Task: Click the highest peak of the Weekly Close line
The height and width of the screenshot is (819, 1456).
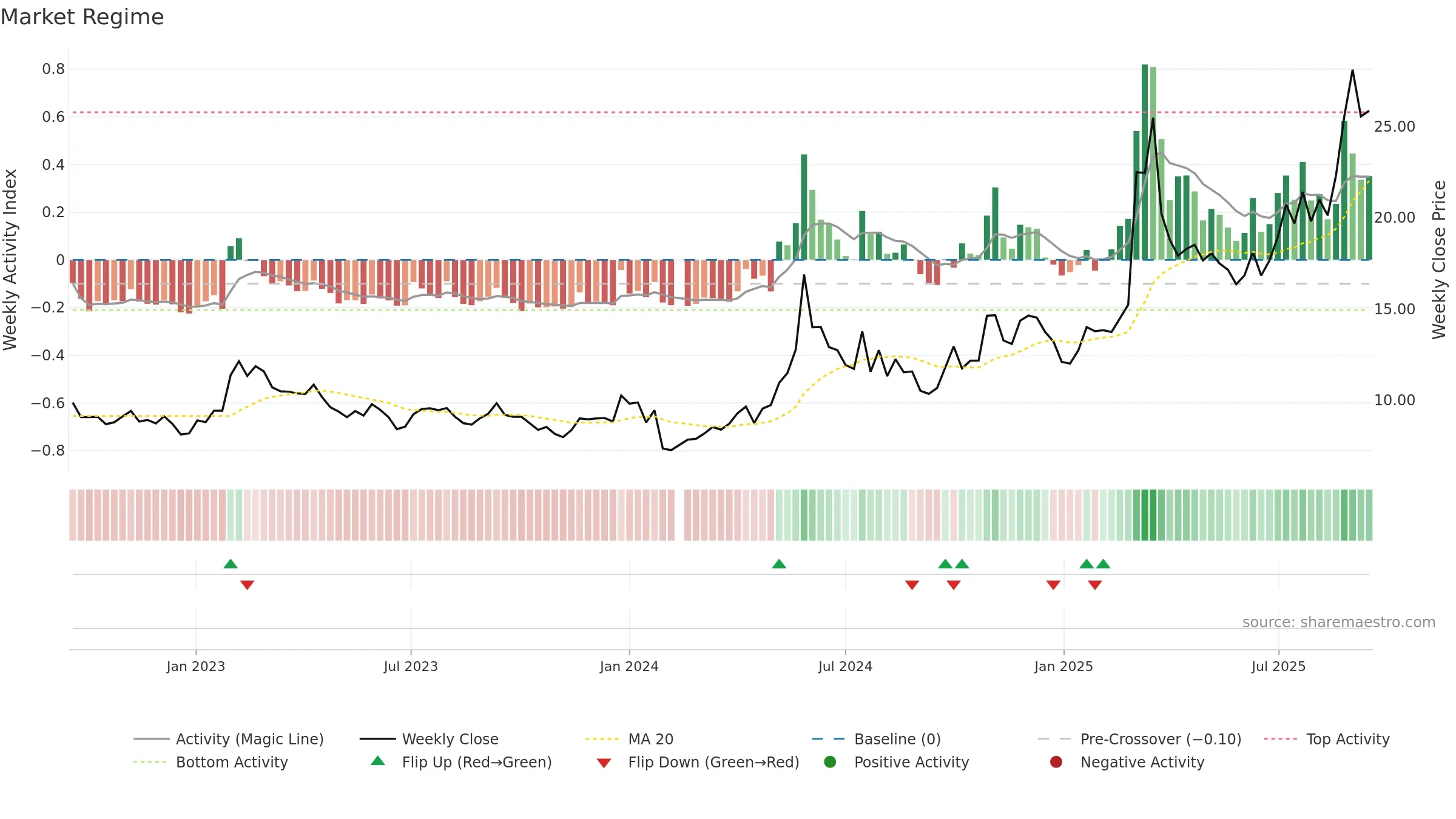Action: [1352, 70]
